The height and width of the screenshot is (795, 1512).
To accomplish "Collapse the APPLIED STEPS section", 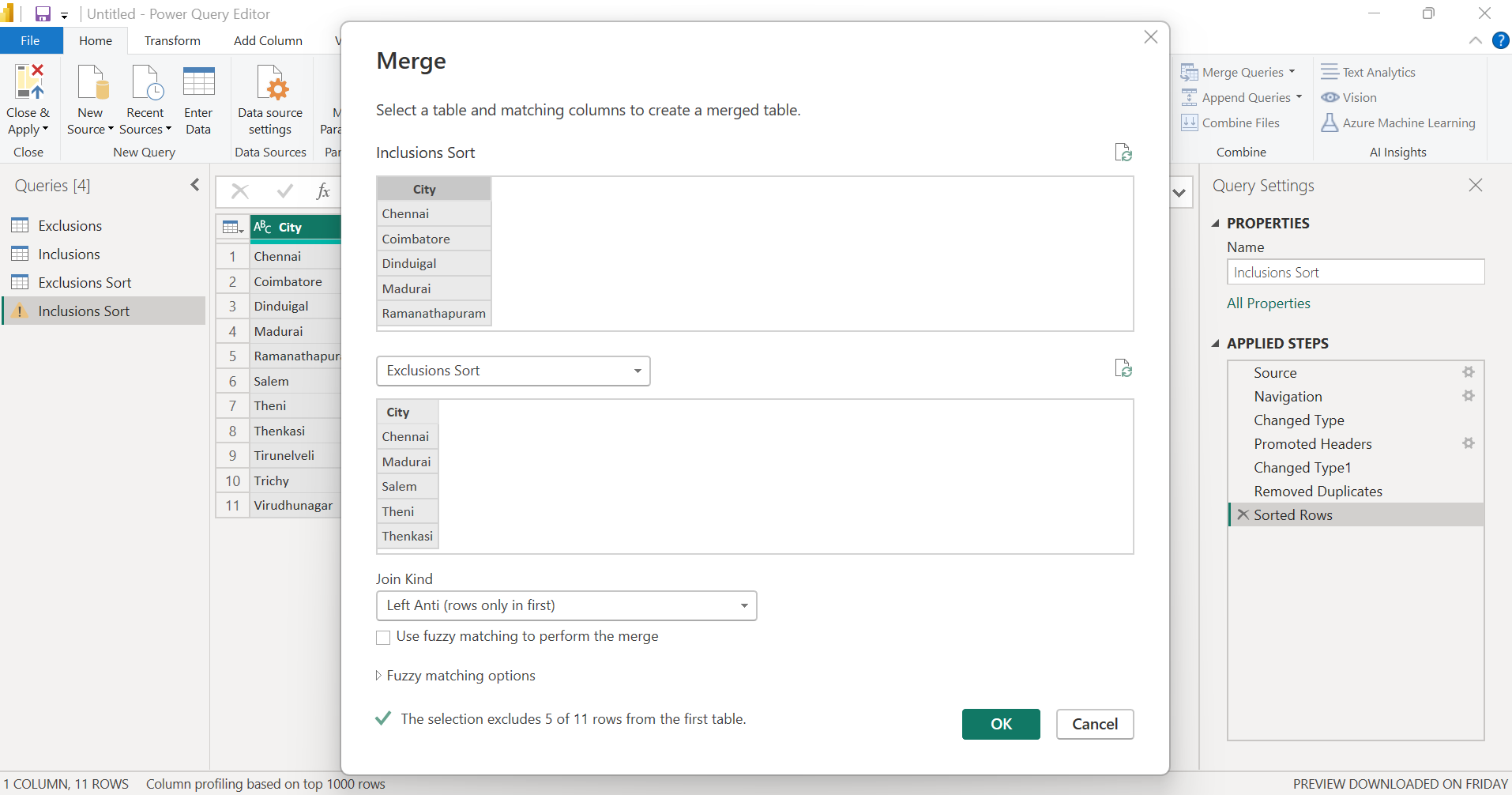I will 1216,343.
